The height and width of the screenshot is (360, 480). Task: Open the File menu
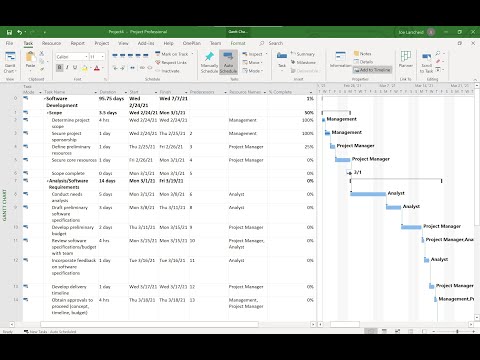9,43
